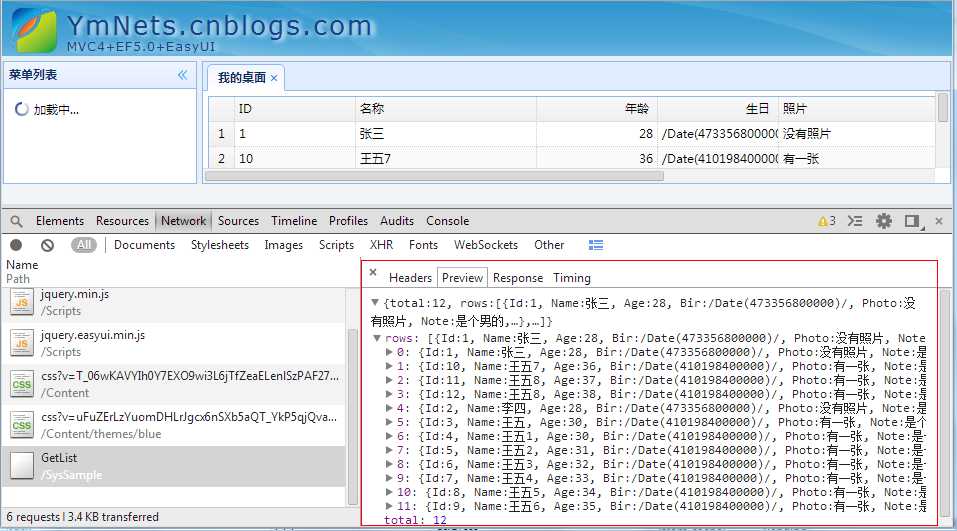
Task: Expand row 0 with Id:1
Action: click(x=389, y=352)
